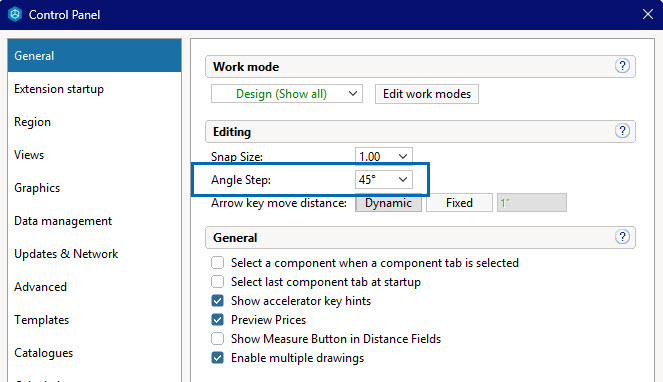Click the Work mode section header
Screen dimensions: 663x382
pos(420,66)
